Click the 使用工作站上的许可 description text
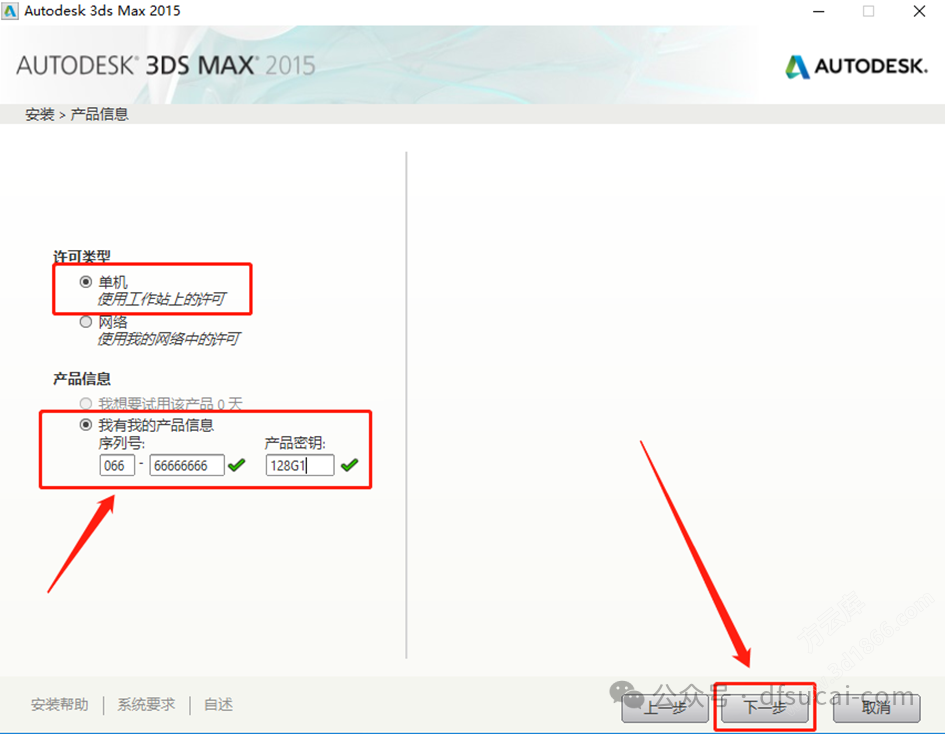 point(162,299)
